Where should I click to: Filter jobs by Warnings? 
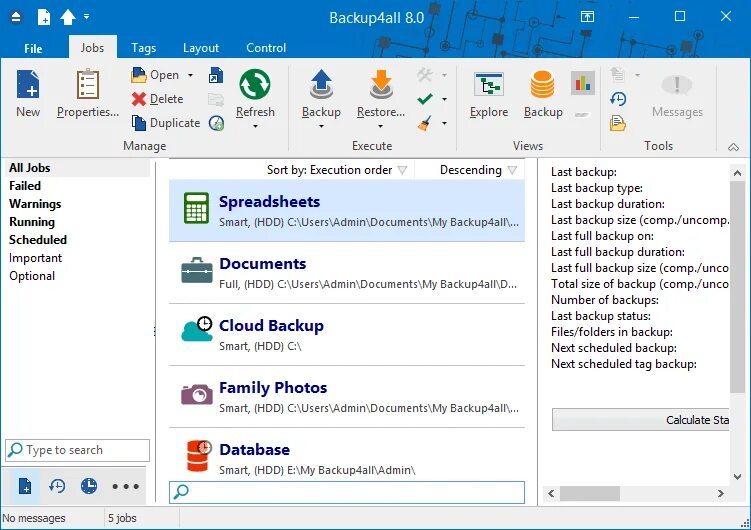[35, 204]
